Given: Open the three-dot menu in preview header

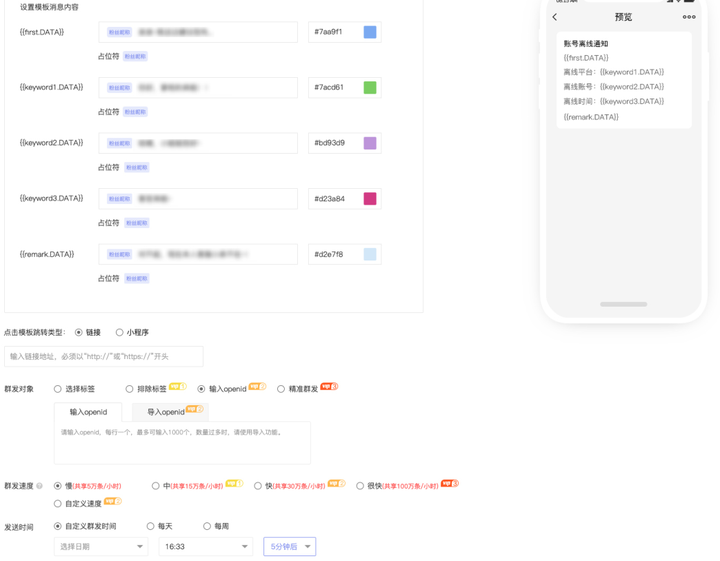Looking at the screenshot, I should [x=689, y=17].
